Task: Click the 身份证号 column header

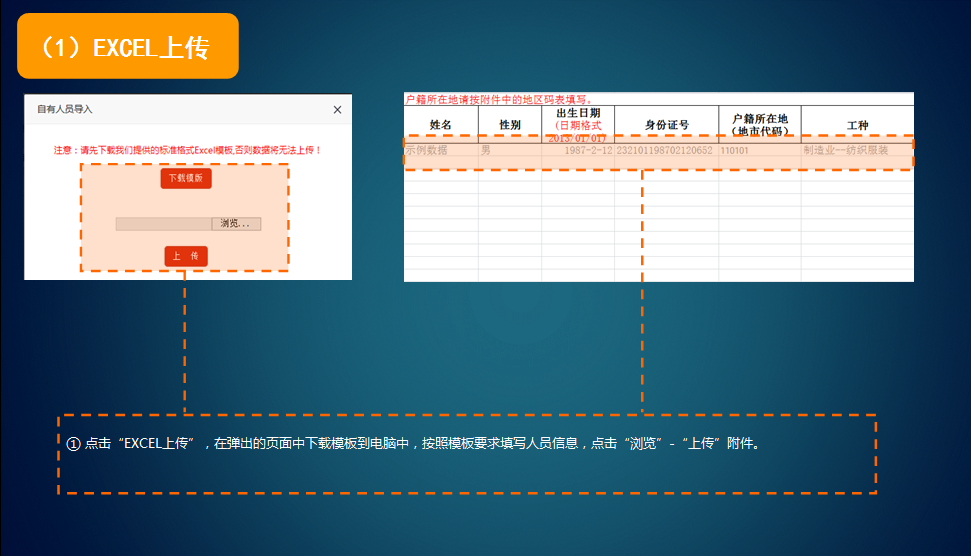Action: [x=666, y=125]
